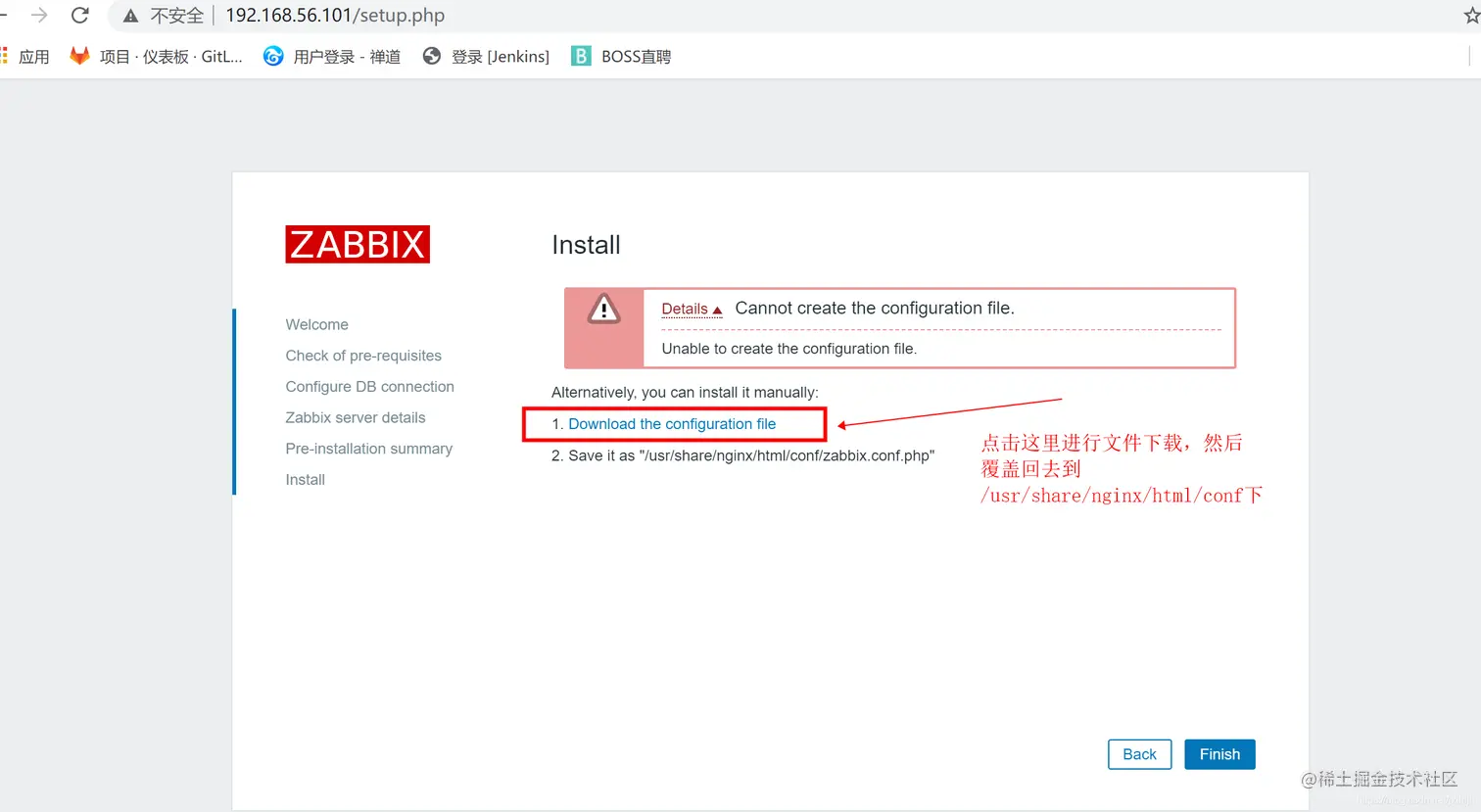Select the Check of pre-requisites step
This screenshot has height=812, width=1481.
point(363,356)
